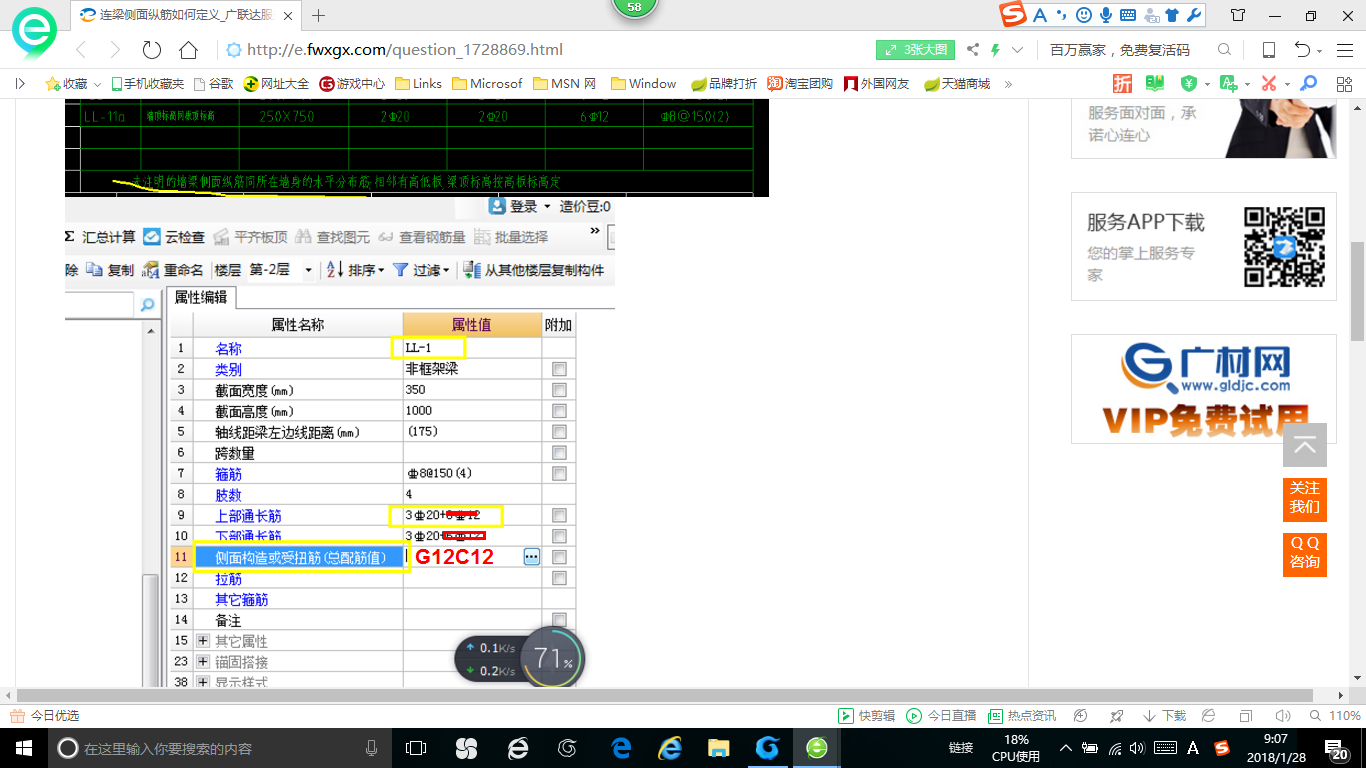
Task: Click the 广材网 advertisement banner
Action: pyautogui.click(x=1204, y=388)
